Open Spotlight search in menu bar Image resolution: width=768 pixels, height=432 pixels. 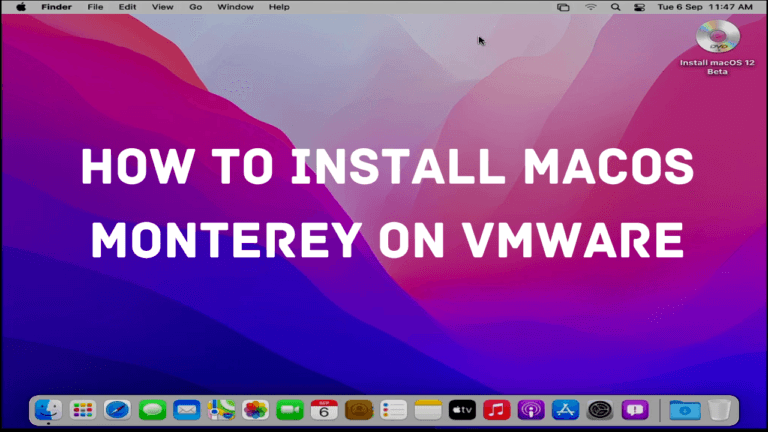point(615,7)
